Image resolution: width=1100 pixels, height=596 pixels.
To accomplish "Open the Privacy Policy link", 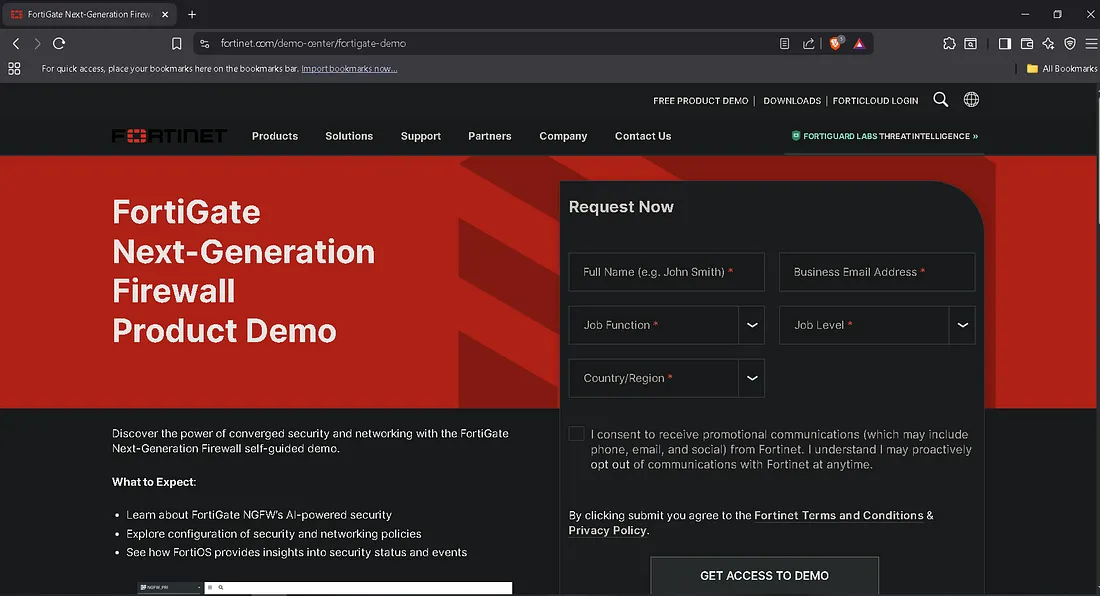I will click(608, 530).
